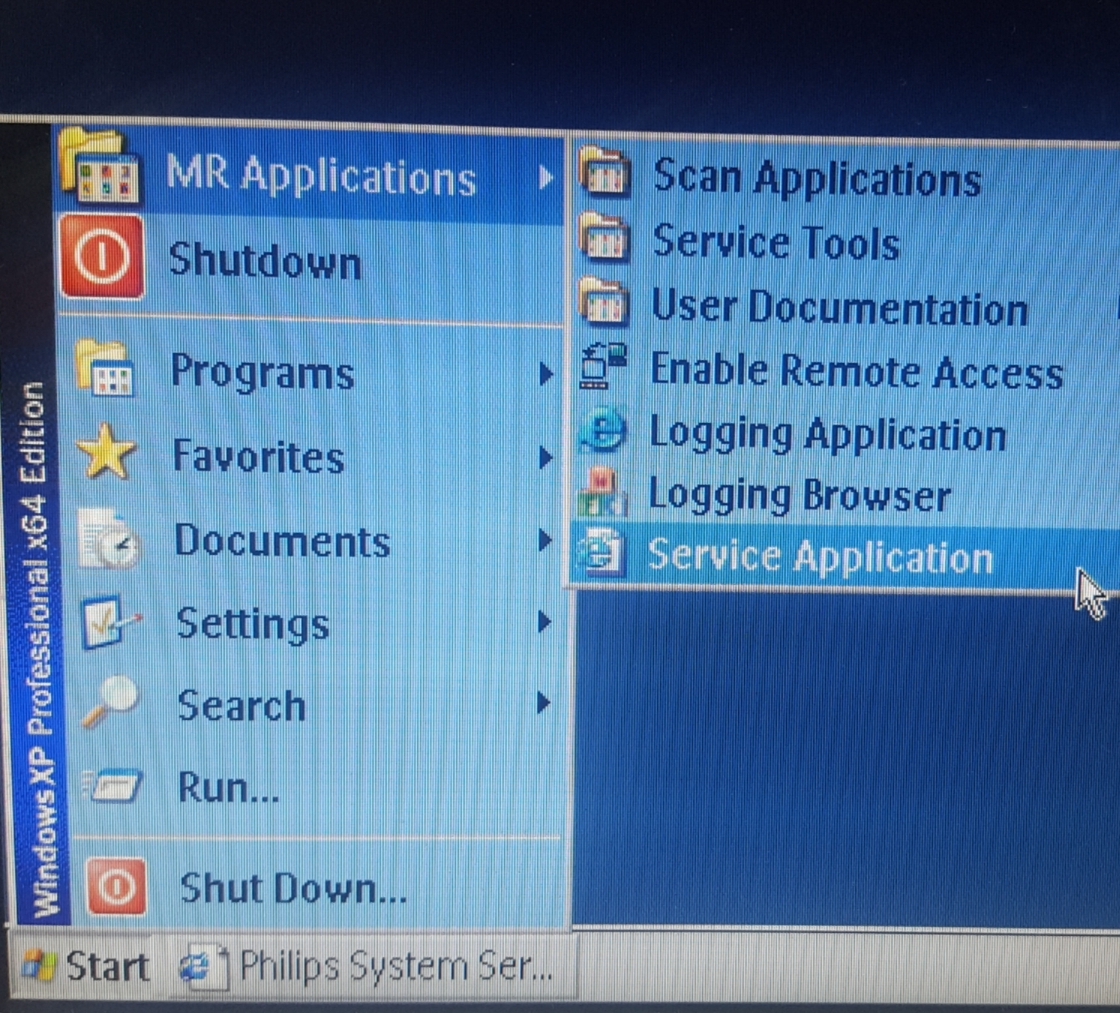Expand the Documents submenu arrow
Viewport: 1120px width, 1013px height.
pyautogui.click(x=545, y=540)
